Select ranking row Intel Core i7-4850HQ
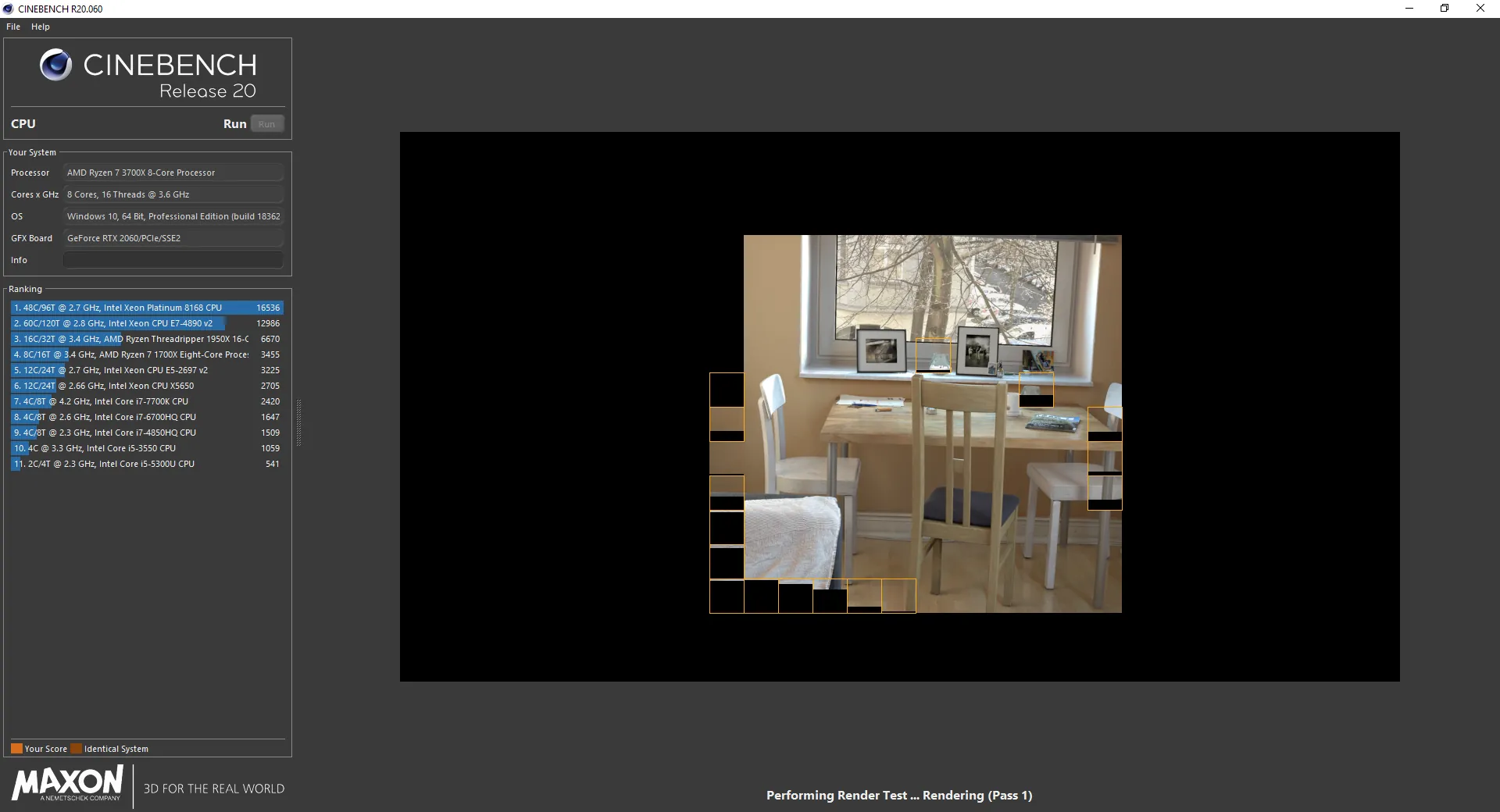This screenshot has height=812, width=1500. [147, 433]
